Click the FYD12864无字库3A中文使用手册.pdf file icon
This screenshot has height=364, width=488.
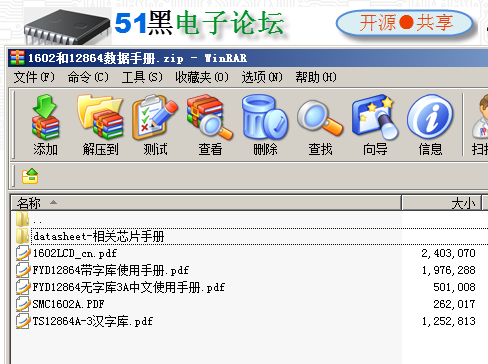23,287
